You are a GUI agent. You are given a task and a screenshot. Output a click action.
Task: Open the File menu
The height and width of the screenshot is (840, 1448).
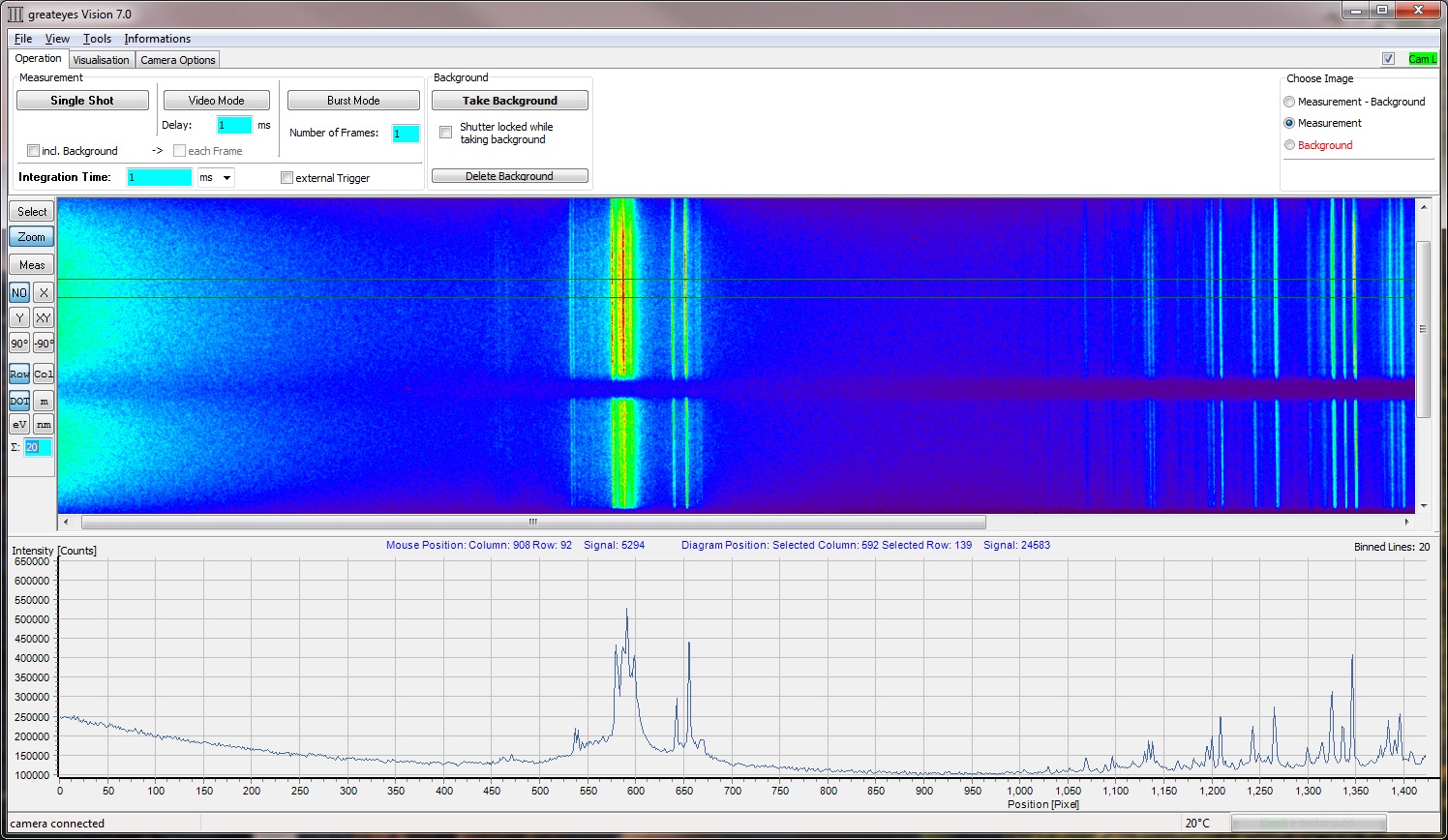click(x=23, y=39)
